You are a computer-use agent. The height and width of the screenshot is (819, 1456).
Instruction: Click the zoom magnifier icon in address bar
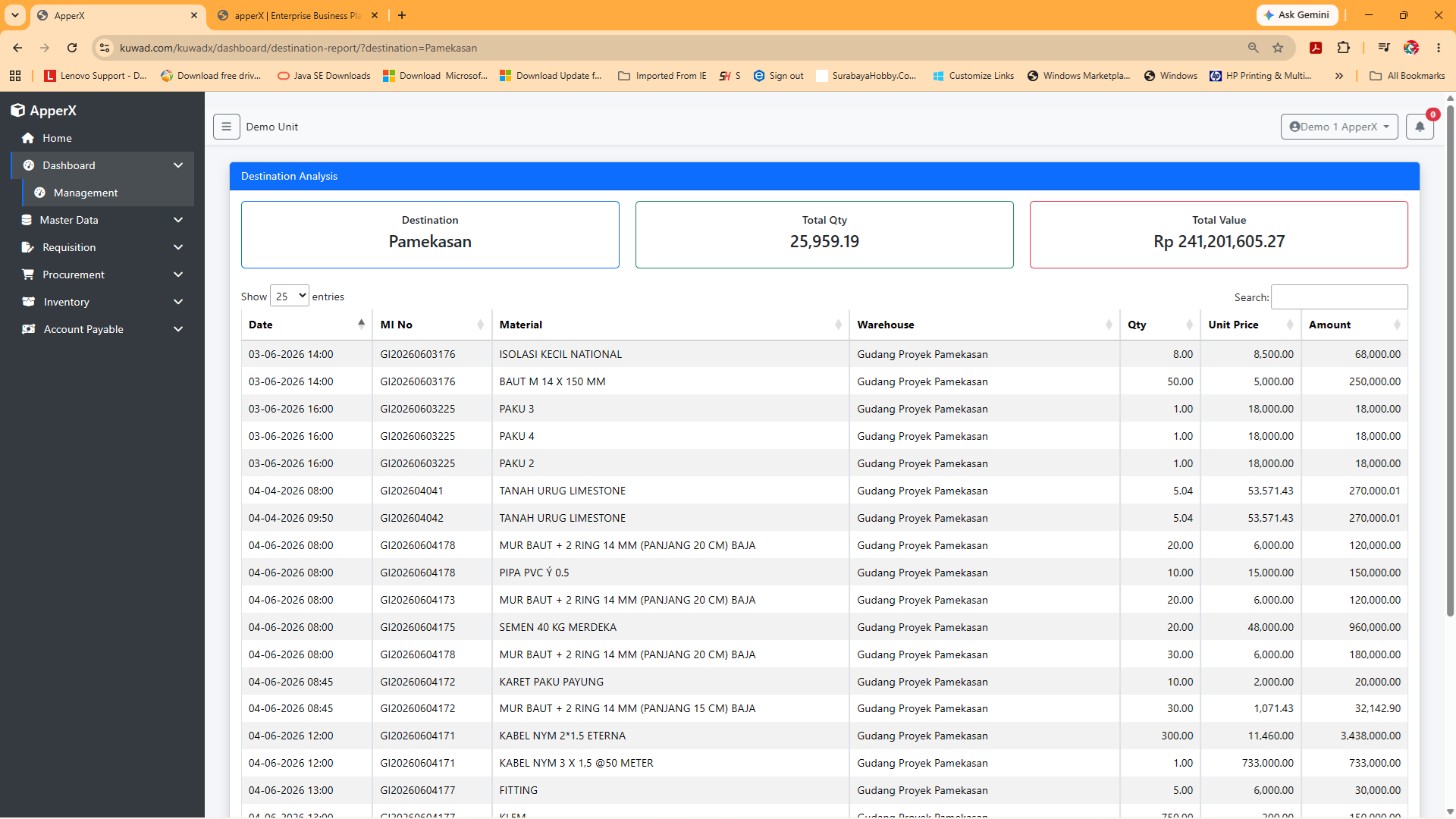tap(1253, 48)
